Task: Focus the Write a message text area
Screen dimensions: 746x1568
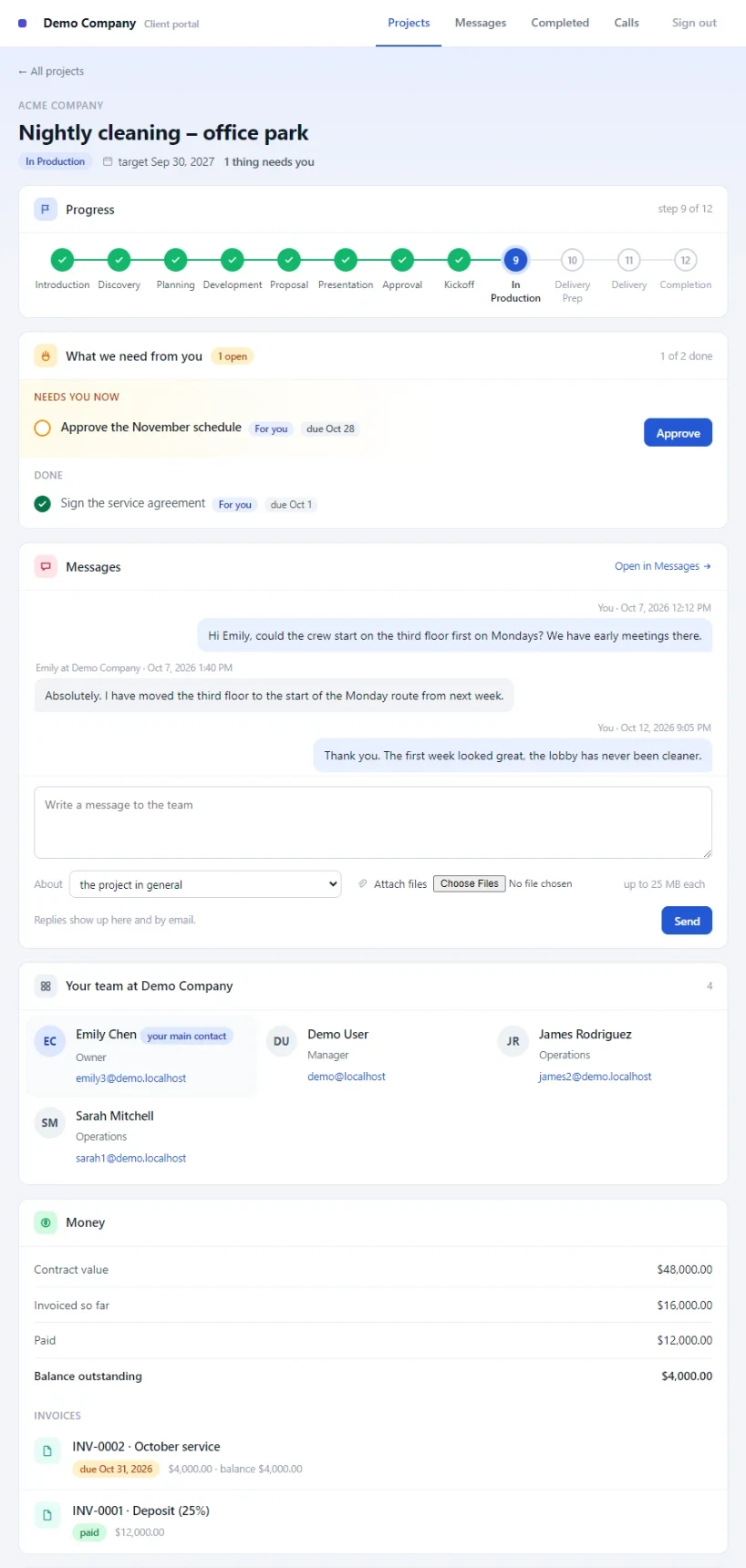Action: point(373,822)
